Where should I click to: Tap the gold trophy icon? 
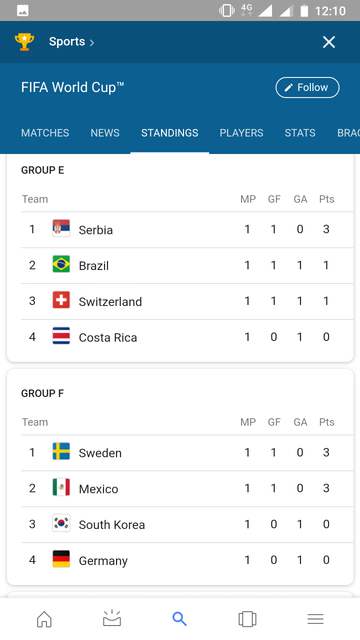click(x=24, y=42)
